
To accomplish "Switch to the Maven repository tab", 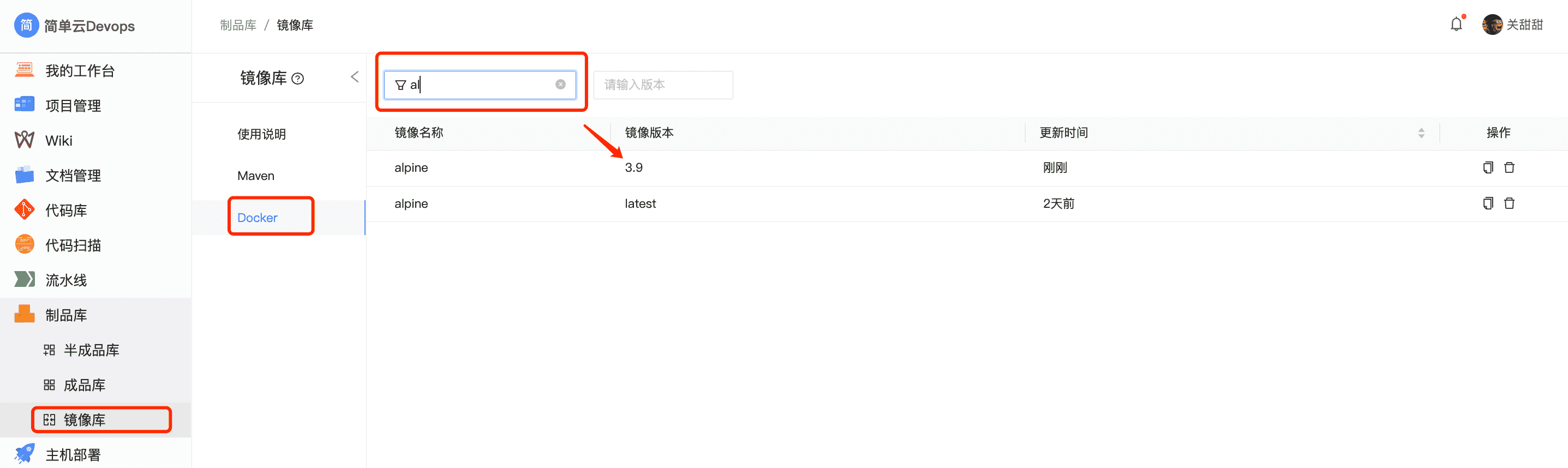I will pos(256,176).
